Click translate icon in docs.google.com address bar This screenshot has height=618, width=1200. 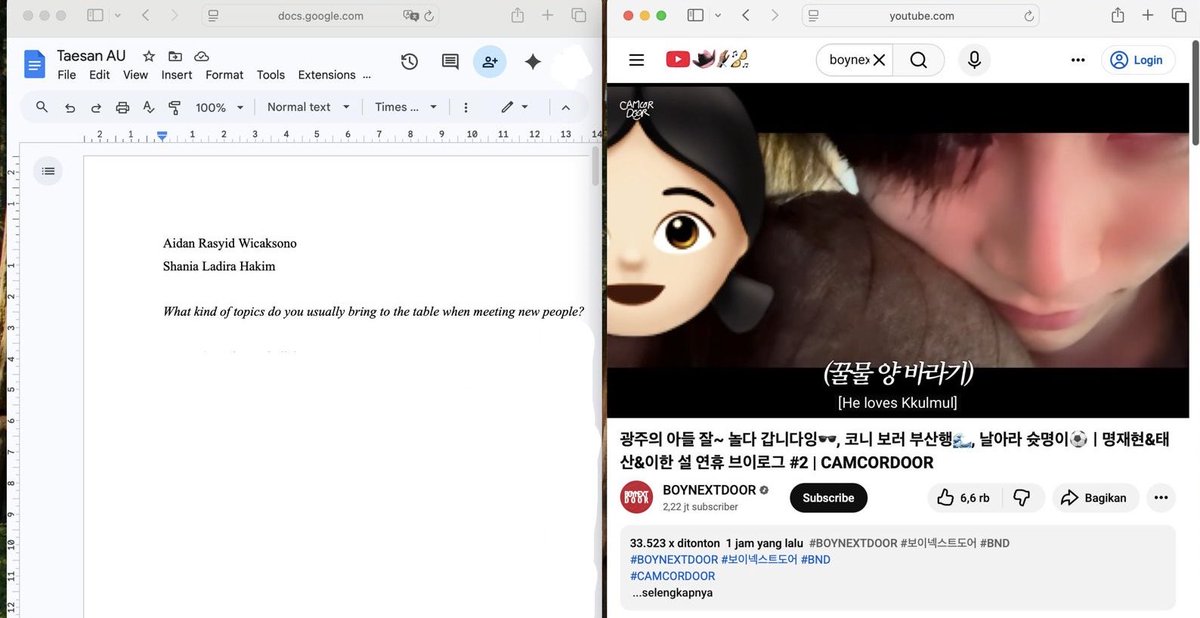click(x=410, y=15)
